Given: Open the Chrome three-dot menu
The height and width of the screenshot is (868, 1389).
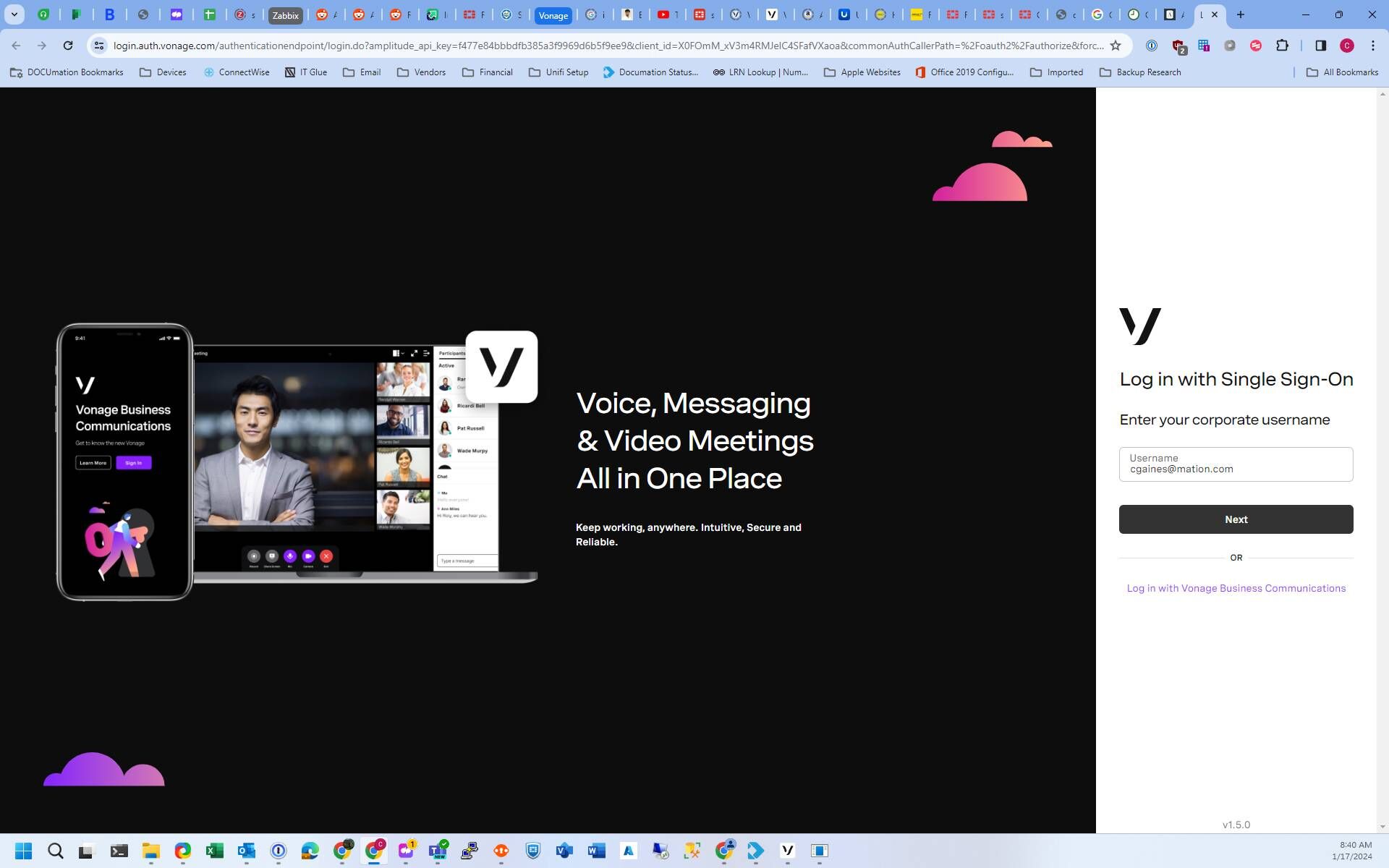Looking at the screenshot, I should click(1372, 46).
